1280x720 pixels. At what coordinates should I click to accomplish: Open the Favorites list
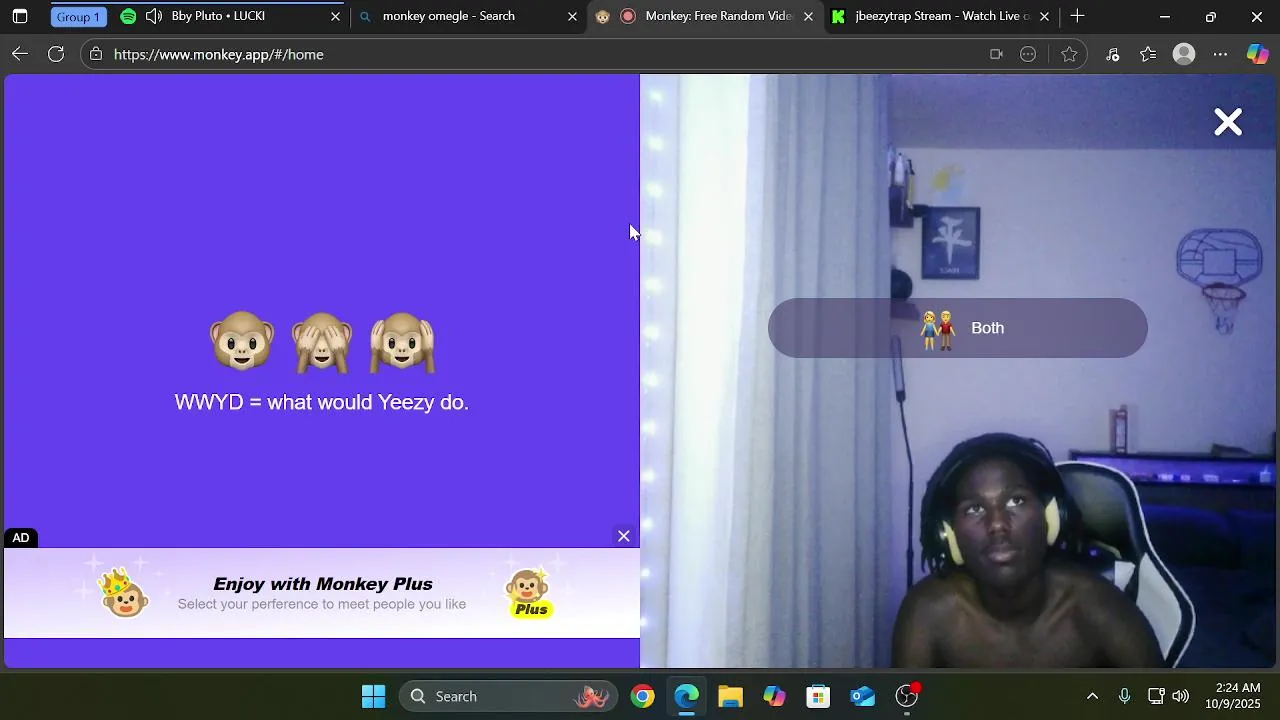click(x=1148, y=55)
